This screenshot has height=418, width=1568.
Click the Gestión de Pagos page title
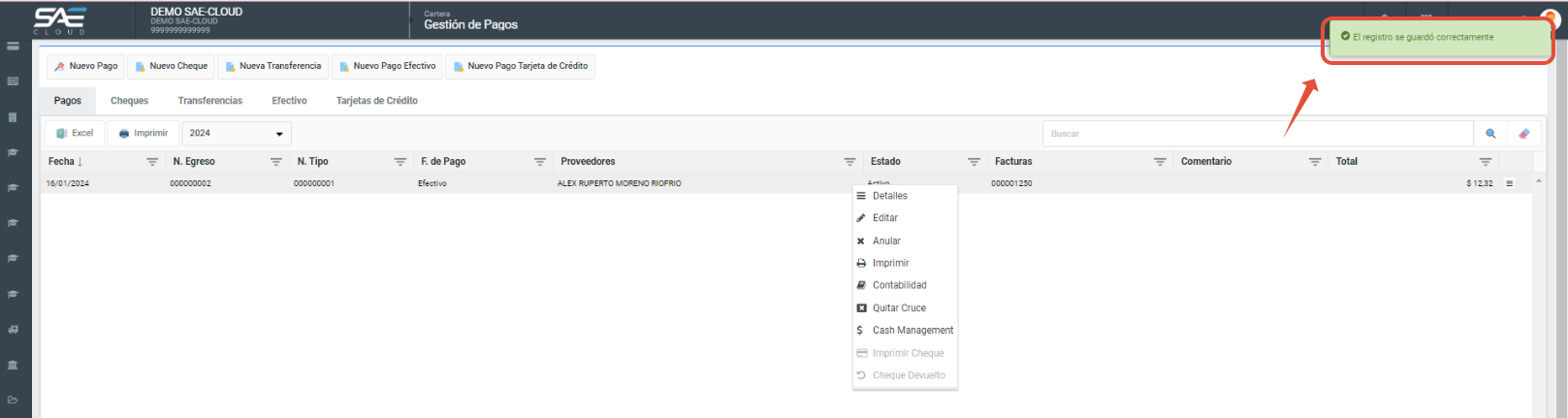pyautogui.click(x=470, y=25)
